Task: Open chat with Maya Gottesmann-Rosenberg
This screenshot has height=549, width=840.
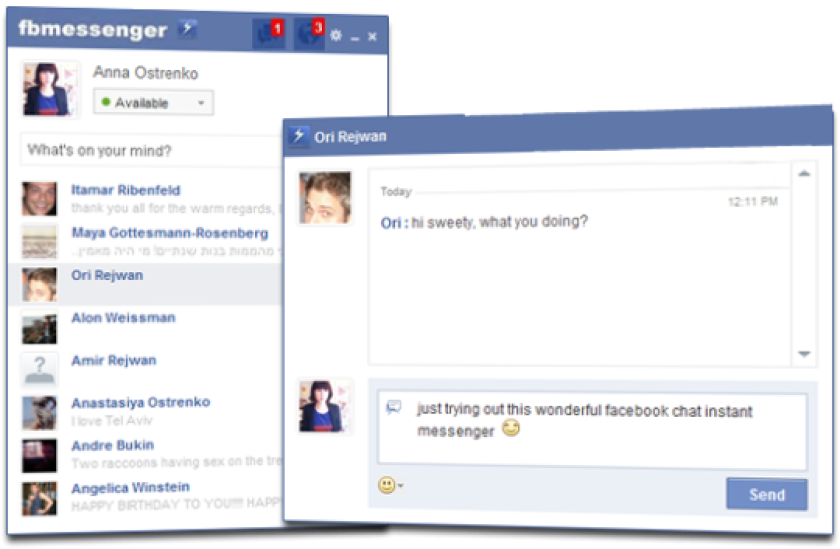Action: pos(170,233)
